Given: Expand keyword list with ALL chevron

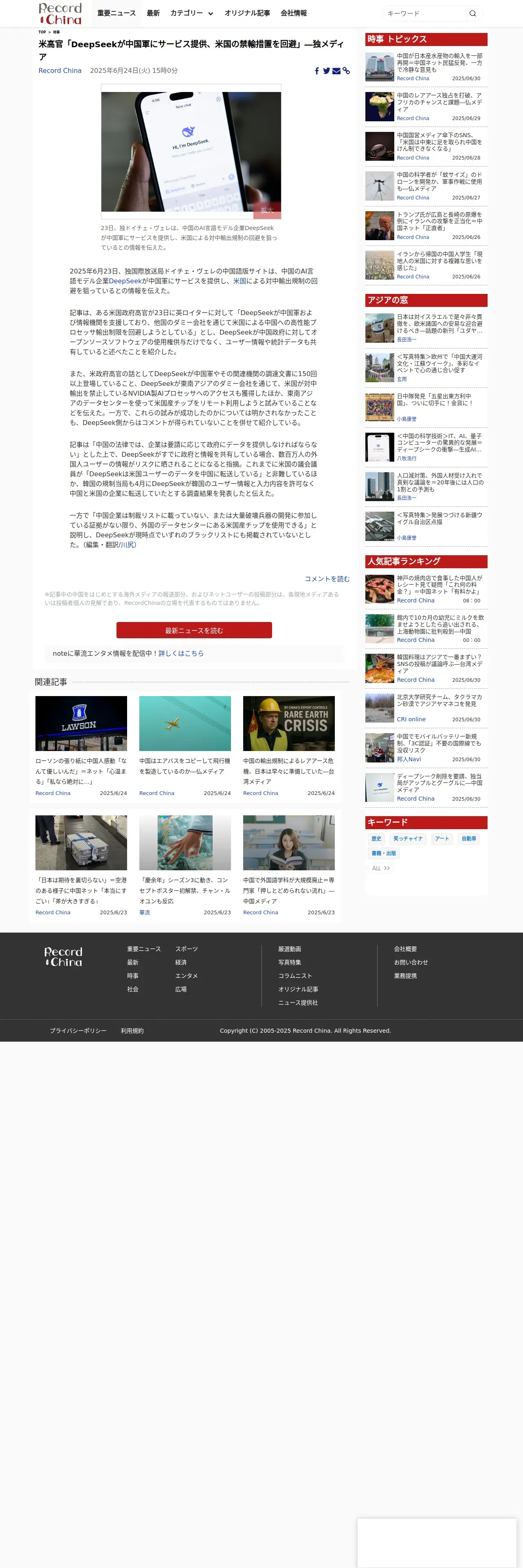Looking at the screenshot, I should [380, 868].
